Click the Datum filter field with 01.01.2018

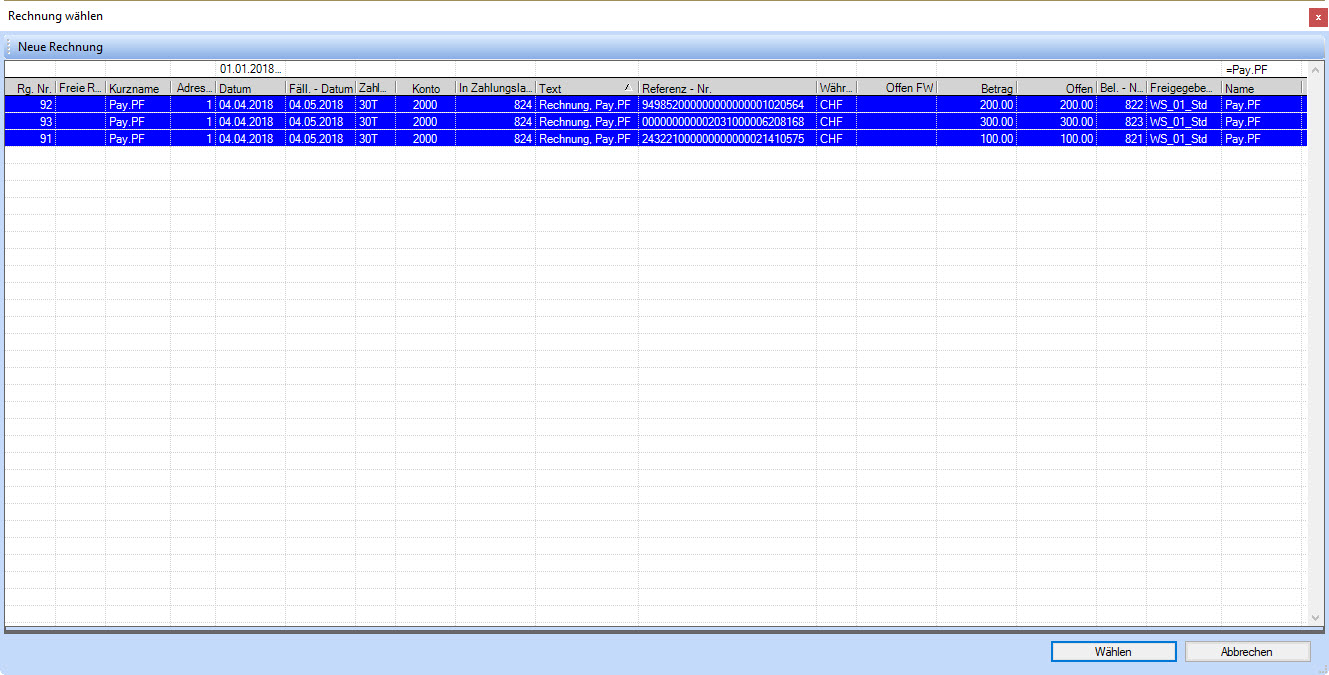pos(250,69)
